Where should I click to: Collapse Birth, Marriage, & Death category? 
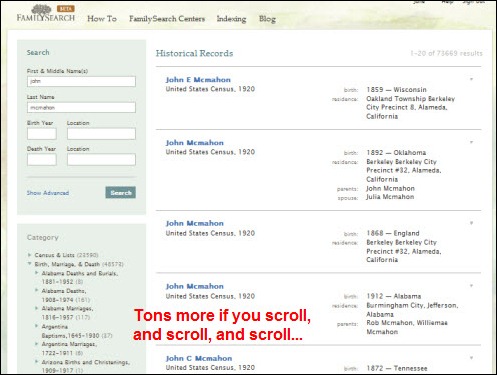[x=30, y=264]
